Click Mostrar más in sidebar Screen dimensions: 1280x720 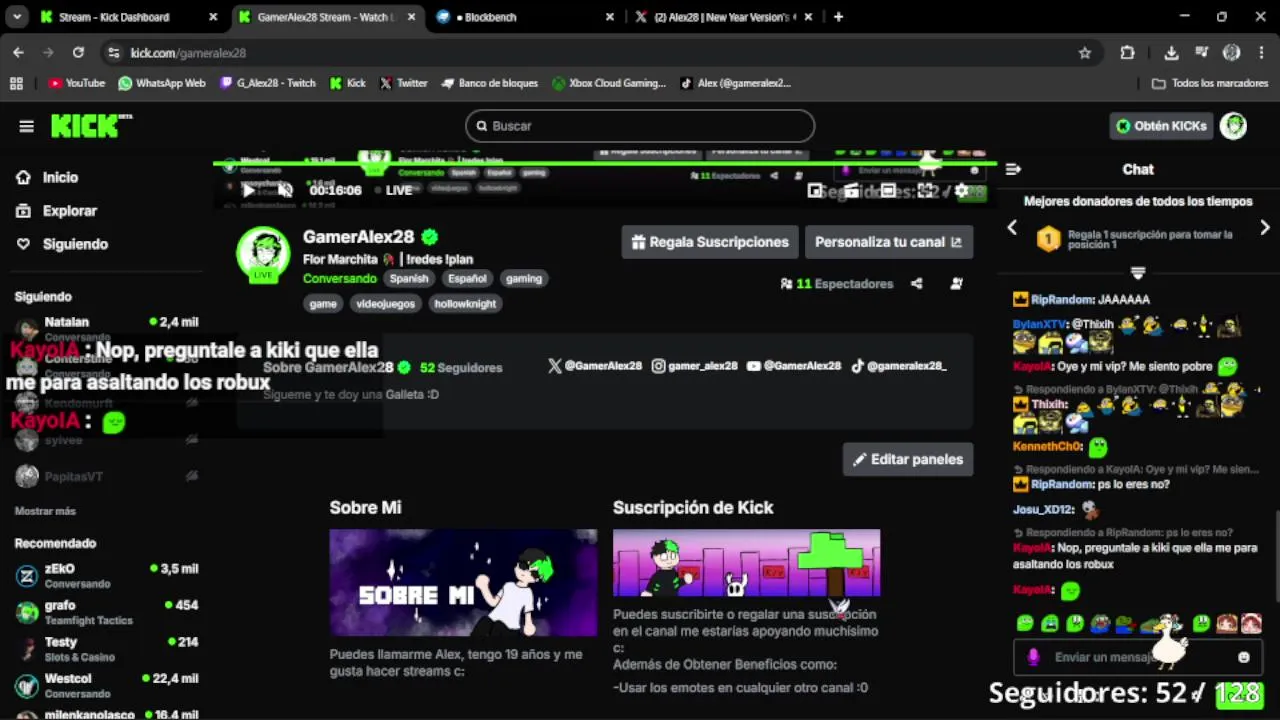(45, 511)
